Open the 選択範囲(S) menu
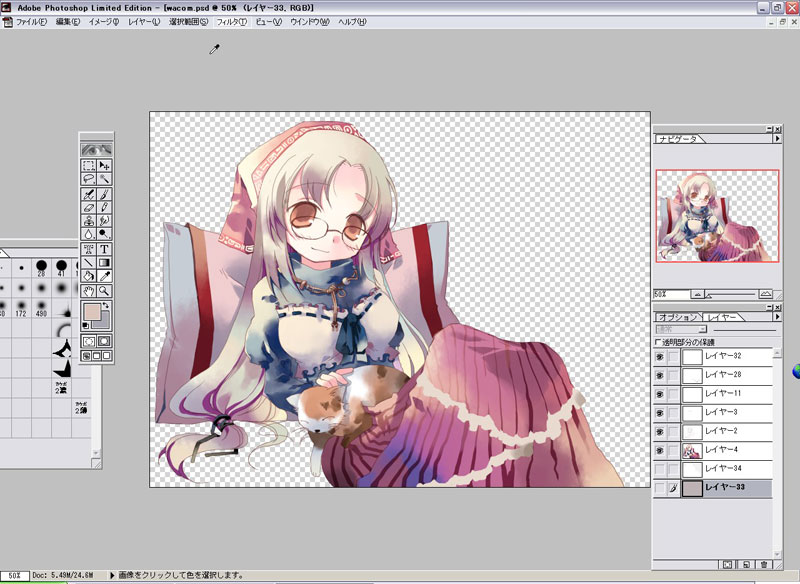 (189, 22)
